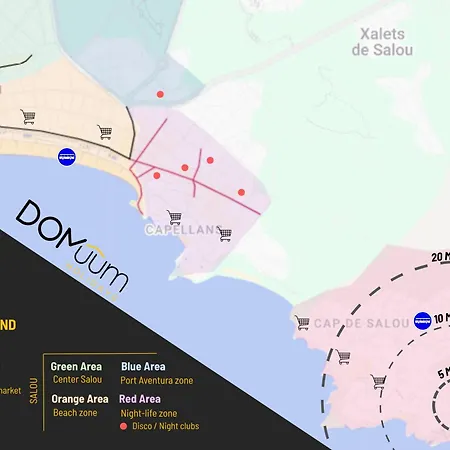The width and height of the screenshot is (450, 450).
Task: Click the cart left of CAP DE SALOU label
Action: coord(302,322)
